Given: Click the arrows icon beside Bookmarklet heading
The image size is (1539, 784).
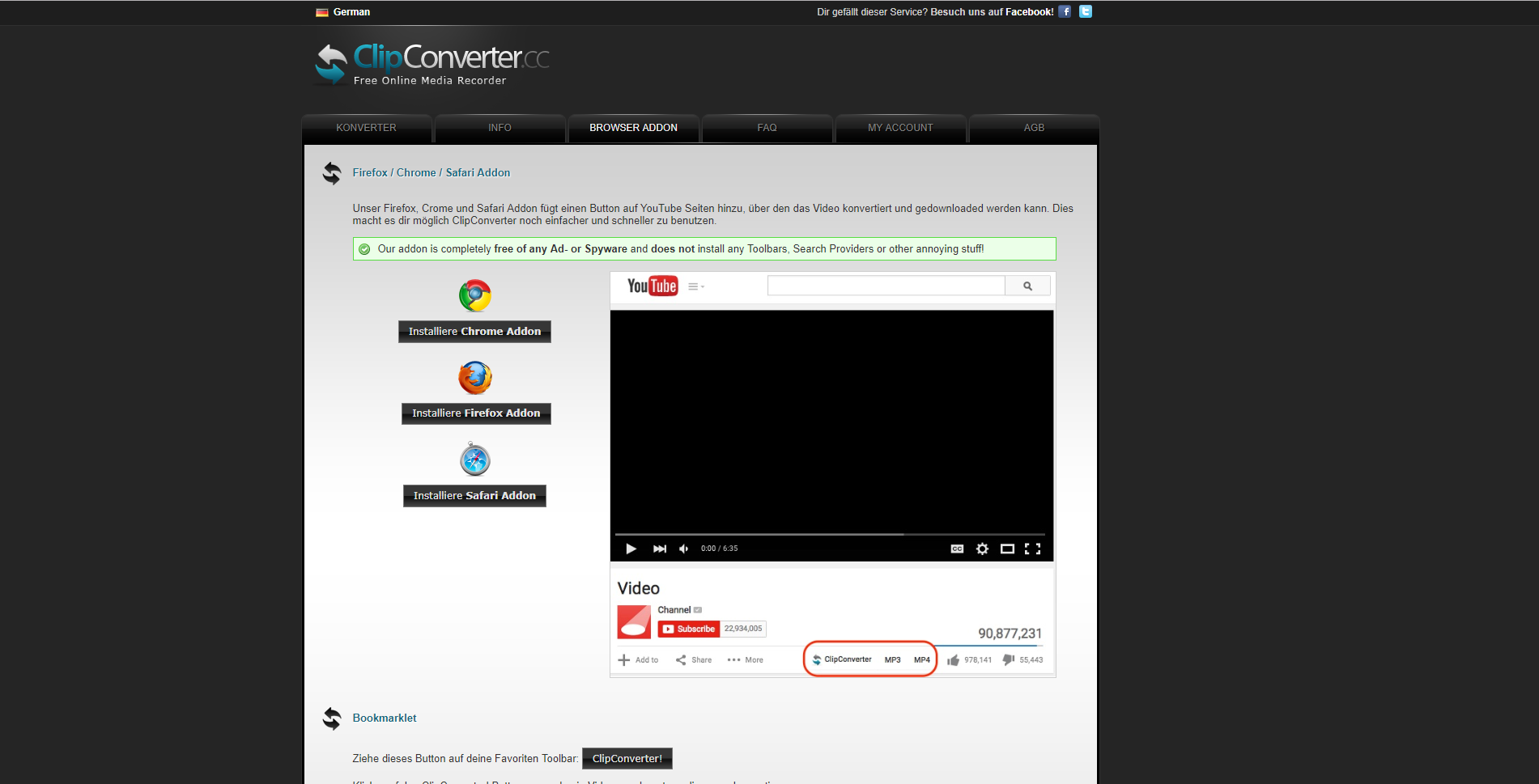Looking at the screenshot, I should pyautogui.click(x=332, y=718).
